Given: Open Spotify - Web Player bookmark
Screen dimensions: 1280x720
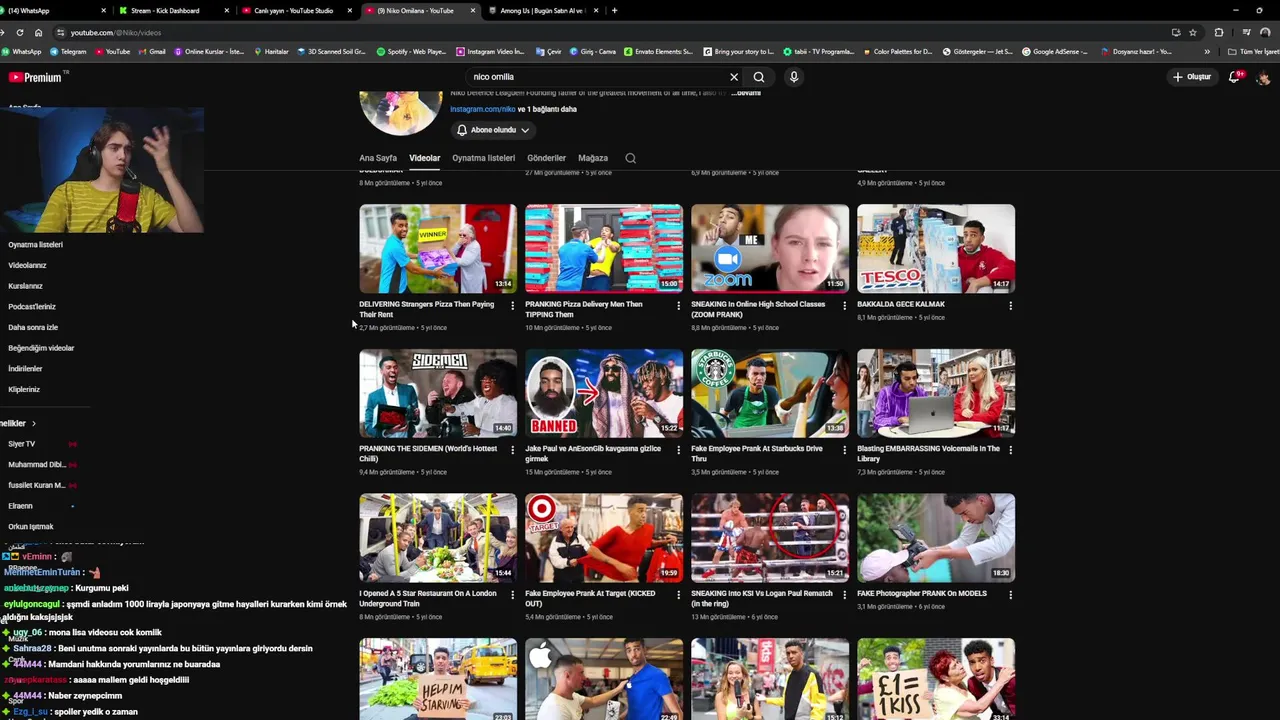Looking at the screenshot, I should click(411, 51).
